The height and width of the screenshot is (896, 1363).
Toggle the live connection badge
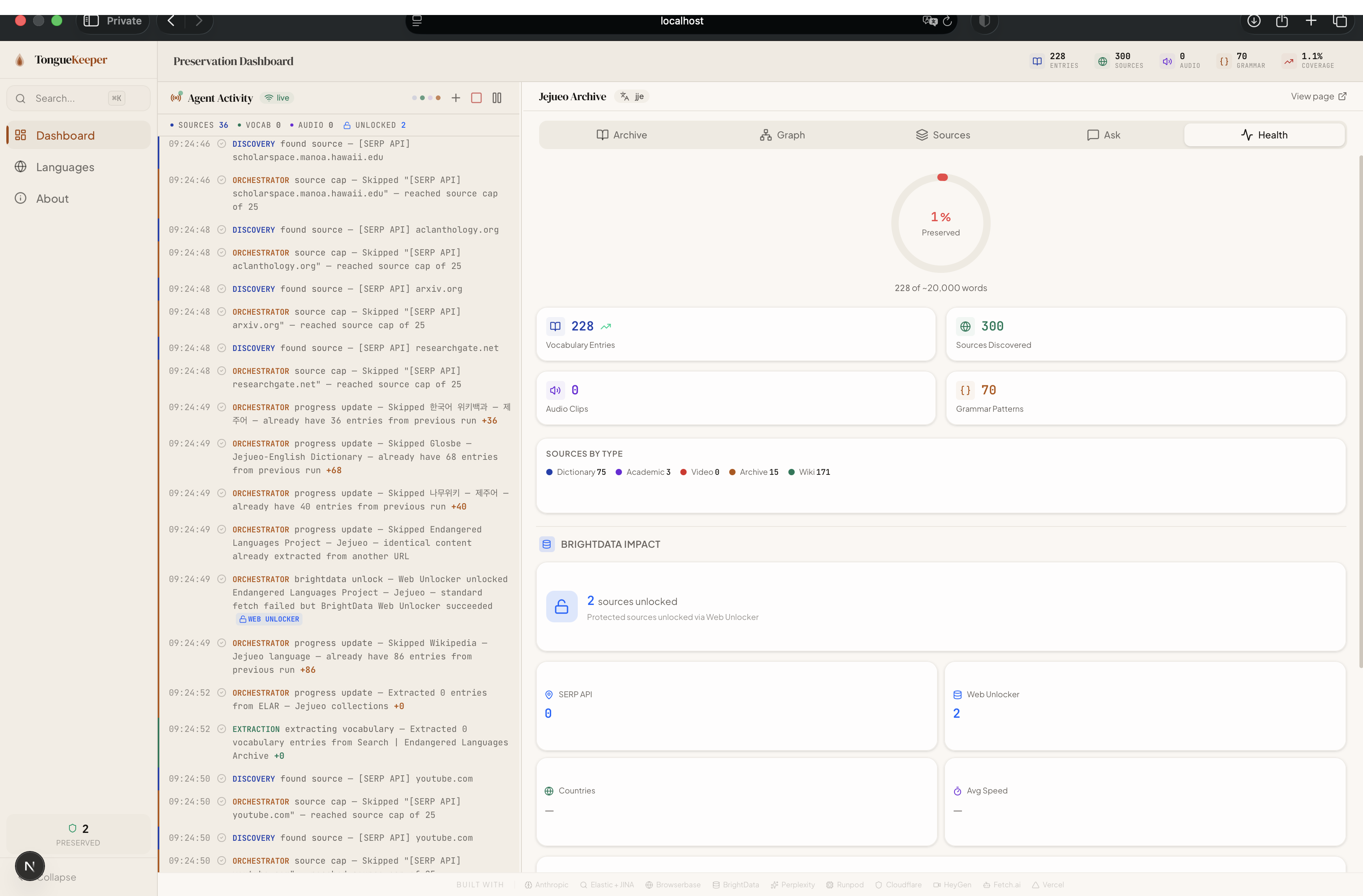tap(277, 98)
